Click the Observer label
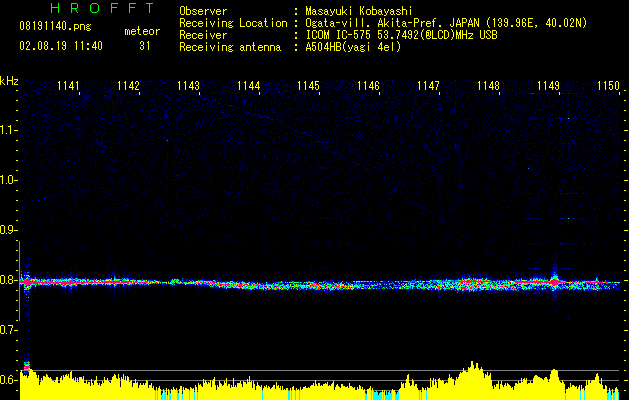Screen dimensions: 629x400 203,11
